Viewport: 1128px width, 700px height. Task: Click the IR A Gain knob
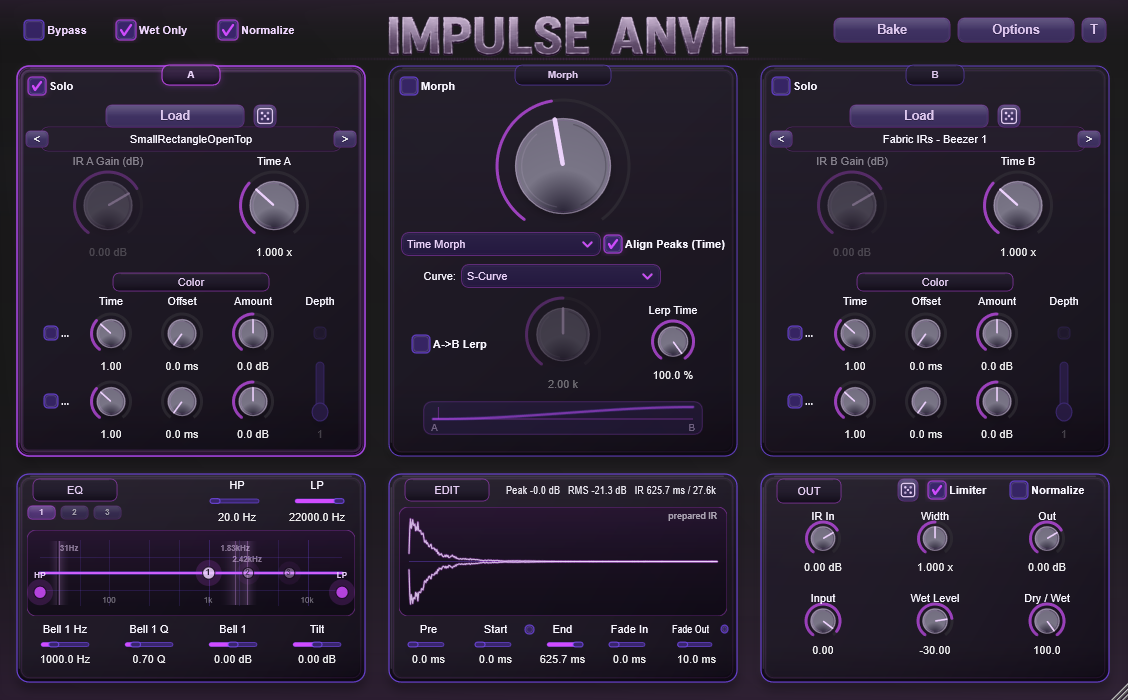(107, 205)
